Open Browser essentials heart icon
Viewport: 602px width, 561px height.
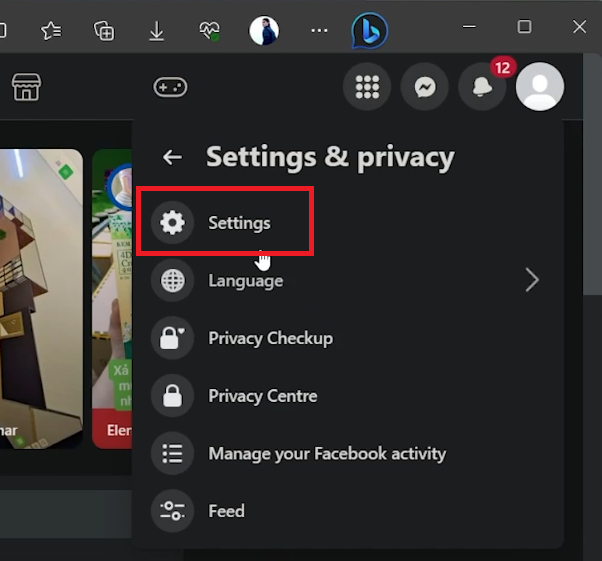point(209,30)
